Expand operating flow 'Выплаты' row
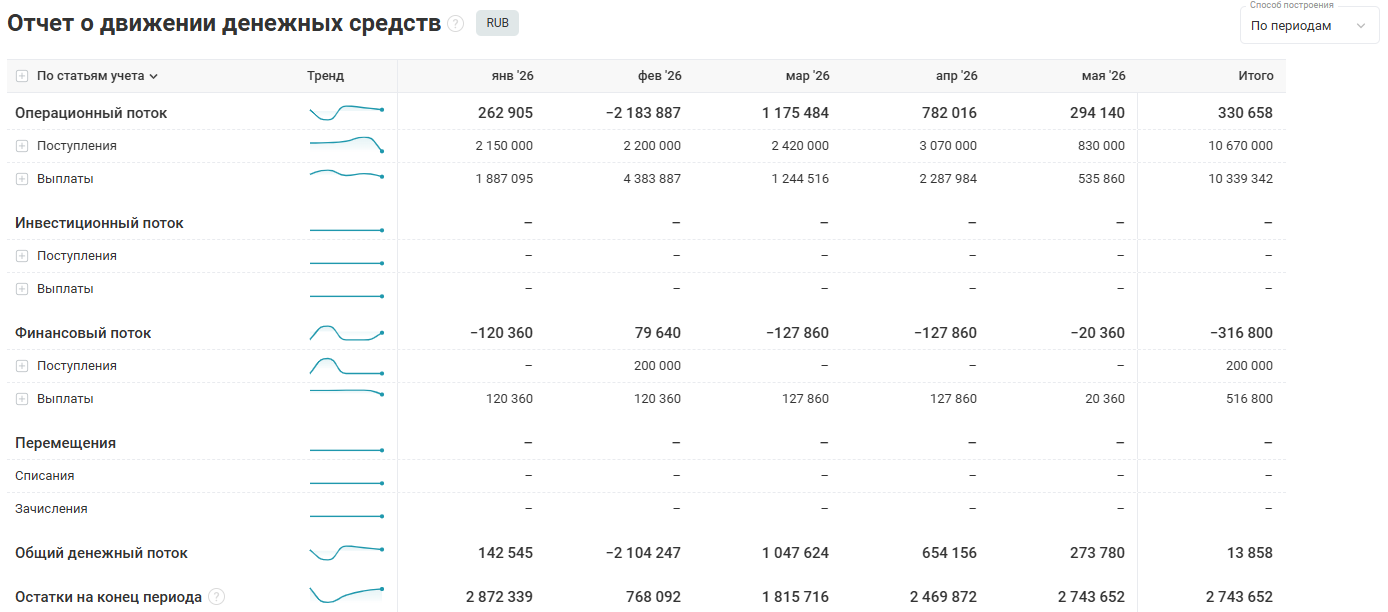The image size is (1388, 612). pos(22,179)
